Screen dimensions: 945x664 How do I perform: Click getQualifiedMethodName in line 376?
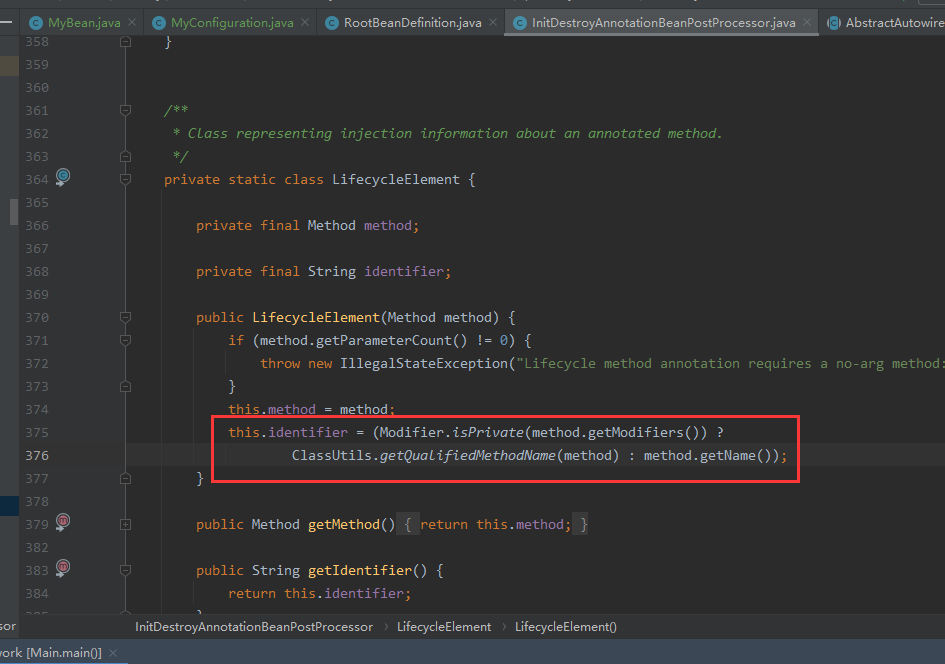point(467,456)
